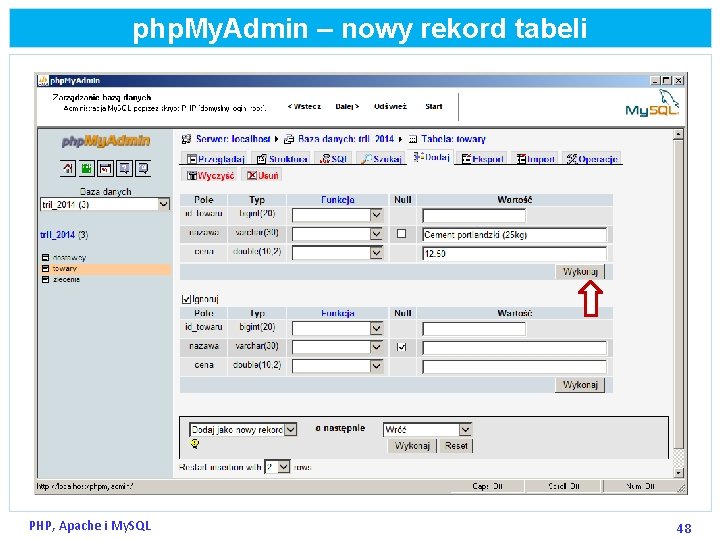Image resolution: width=720 pixels, height=540 pixels.
Task: Click the first id_towaru value field
Action: point(474,215)
